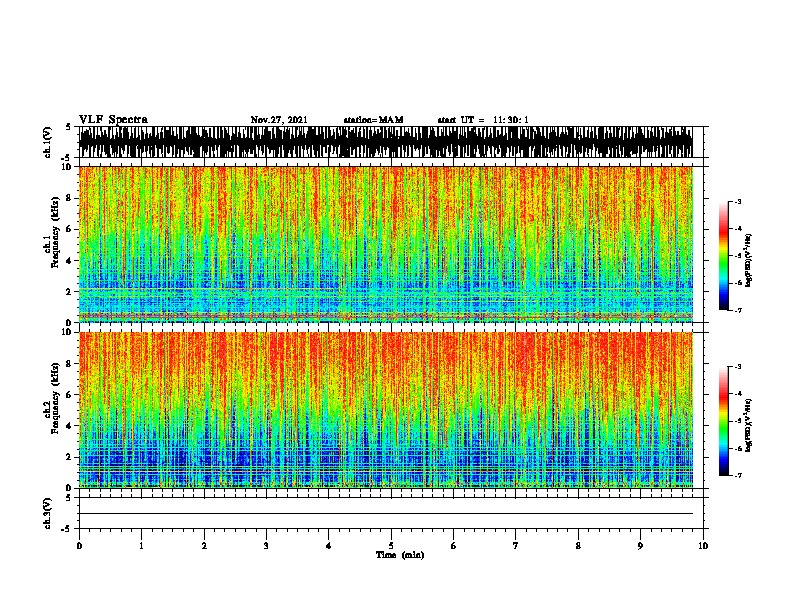Click the "VLF Spectra" title text
The image size is (792, 612).
click(x=113, y=120)
